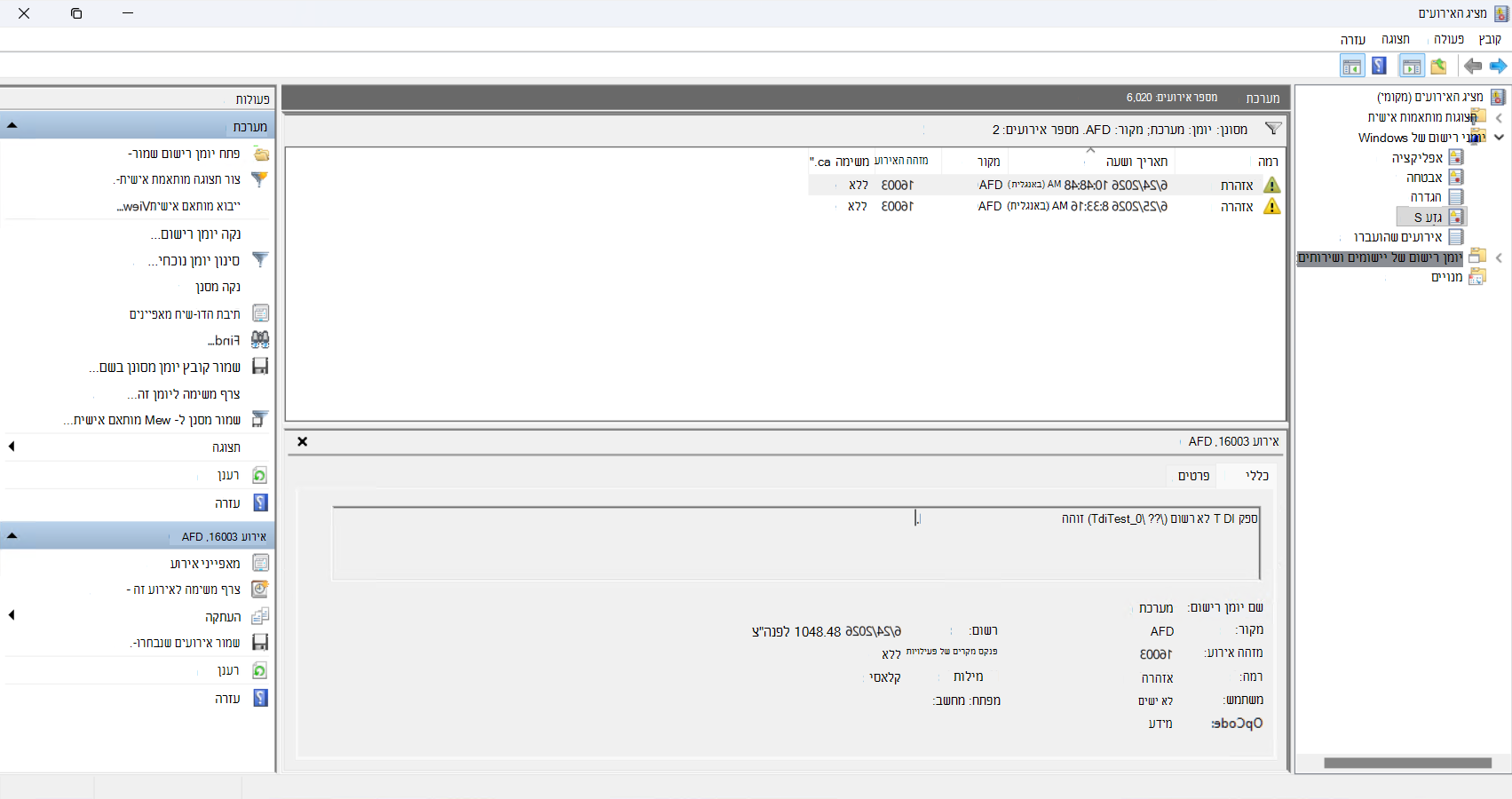The image size is (1512, 799).
Task: Sort by the תאריך ושעה column header
Action: tap(1092, 161)
